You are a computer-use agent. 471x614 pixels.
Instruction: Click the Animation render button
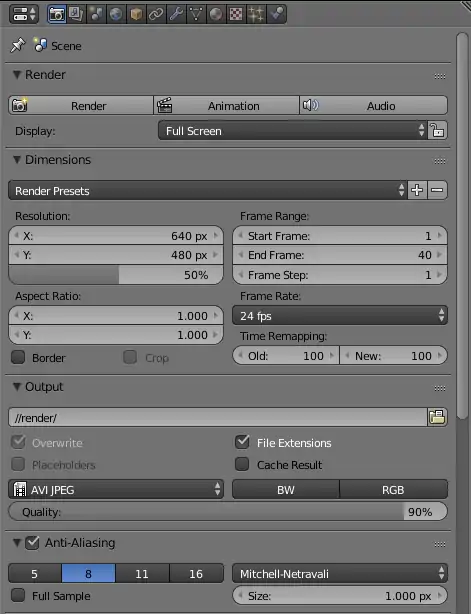(226, 105)
